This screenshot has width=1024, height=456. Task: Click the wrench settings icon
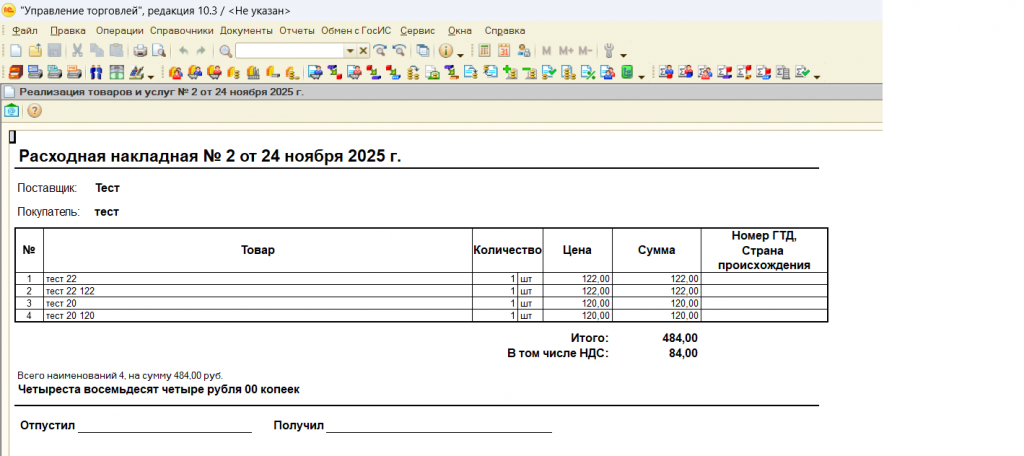[x=611, y=51]
